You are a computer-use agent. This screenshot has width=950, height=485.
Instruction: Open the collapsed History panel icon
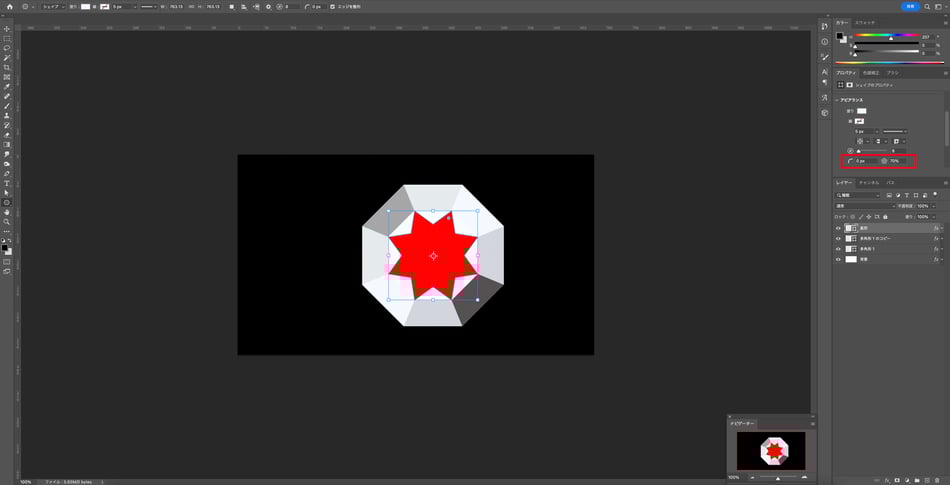825,27
